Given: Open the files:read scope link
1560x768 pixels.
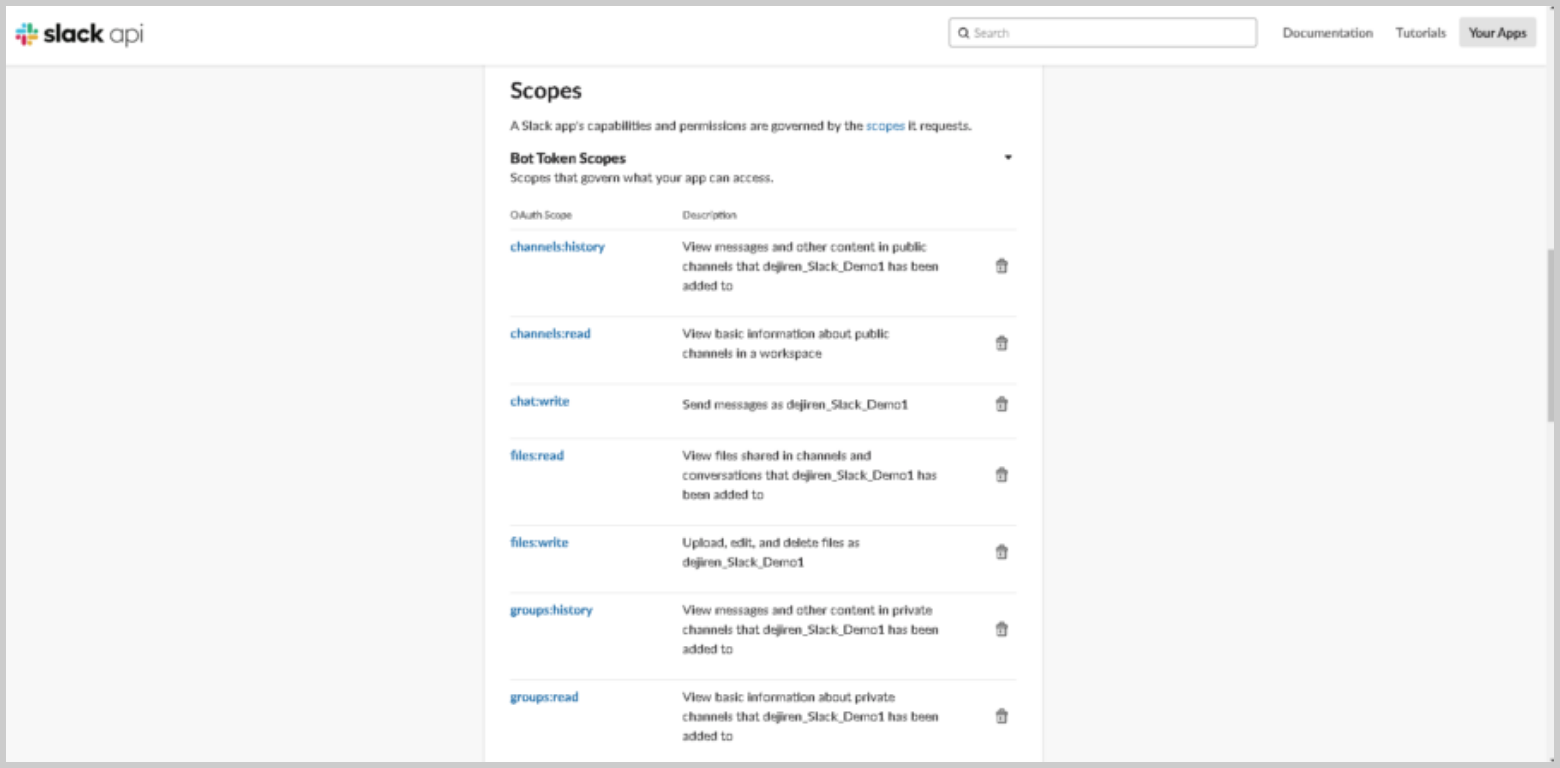Looking at the screenshot, I should (x=537, y=455).
